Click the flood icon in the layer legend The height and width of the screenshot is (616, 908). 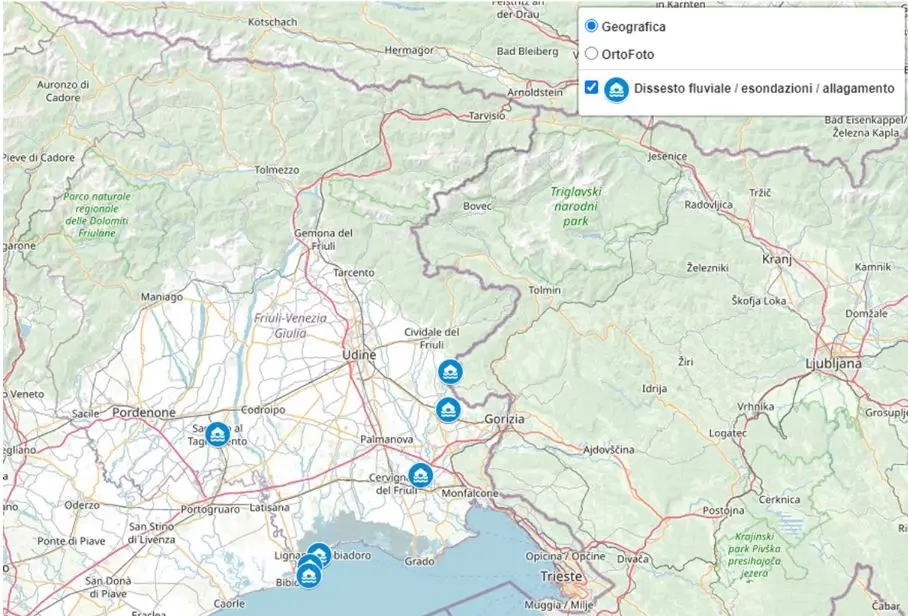616,89
